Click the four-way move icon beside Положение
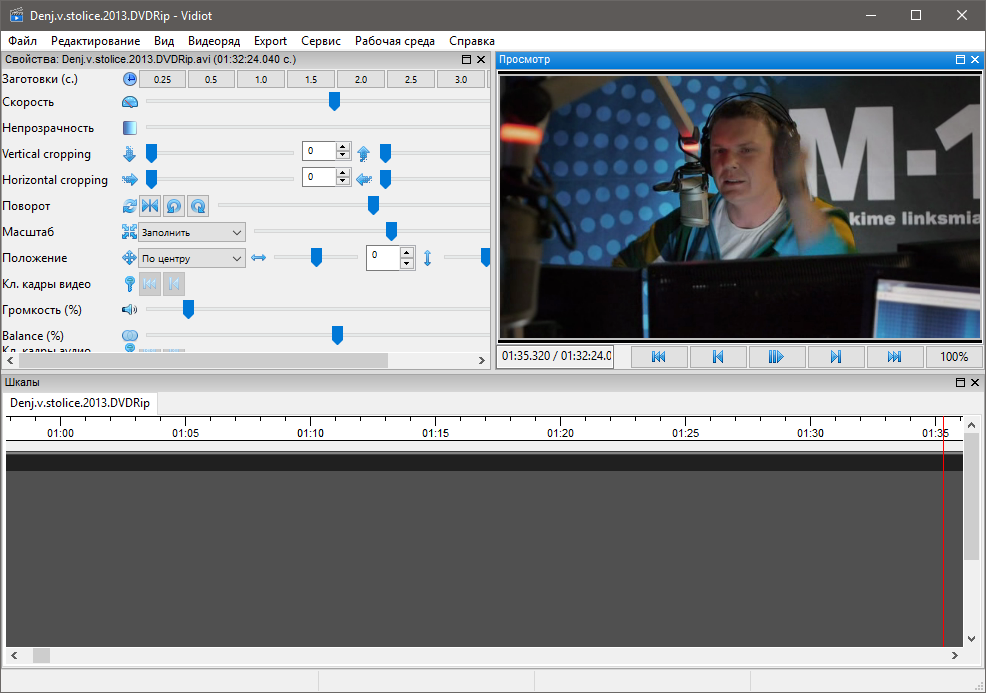Image resolution: width=986 pixels, height=693 pixels. pos(130,258)
